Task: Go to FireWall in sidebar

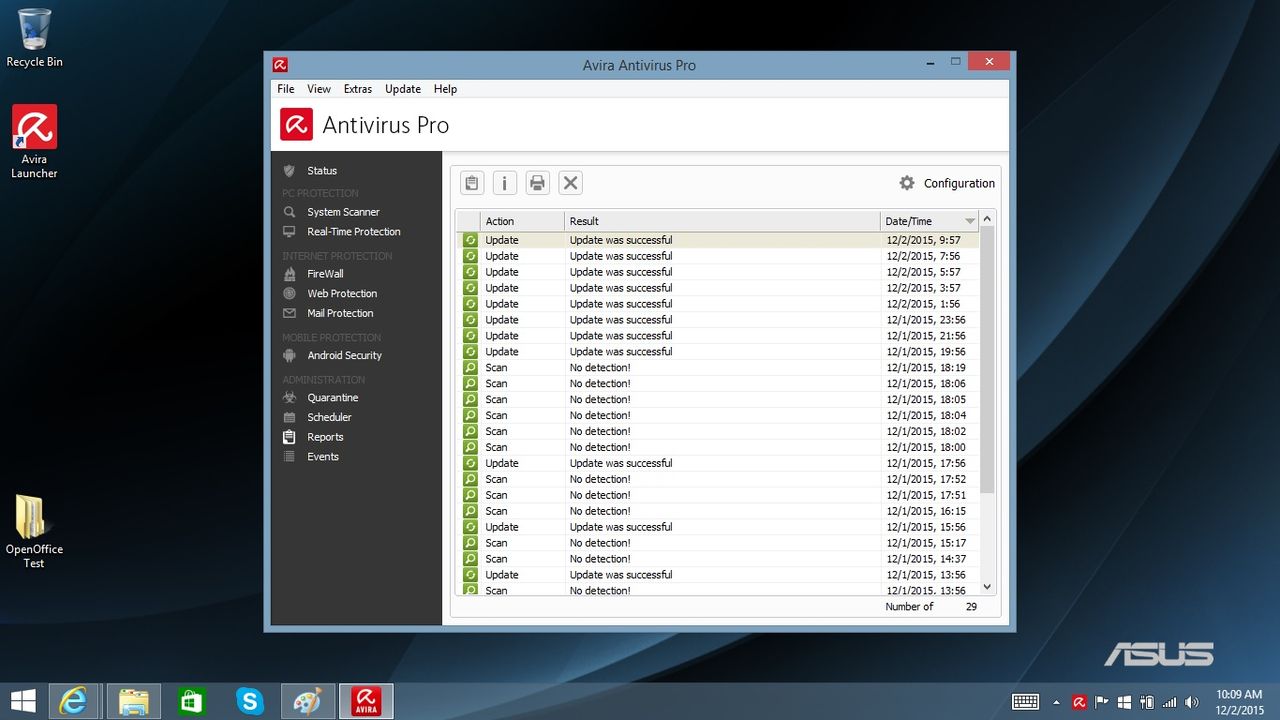Action: tap(325, 274)
